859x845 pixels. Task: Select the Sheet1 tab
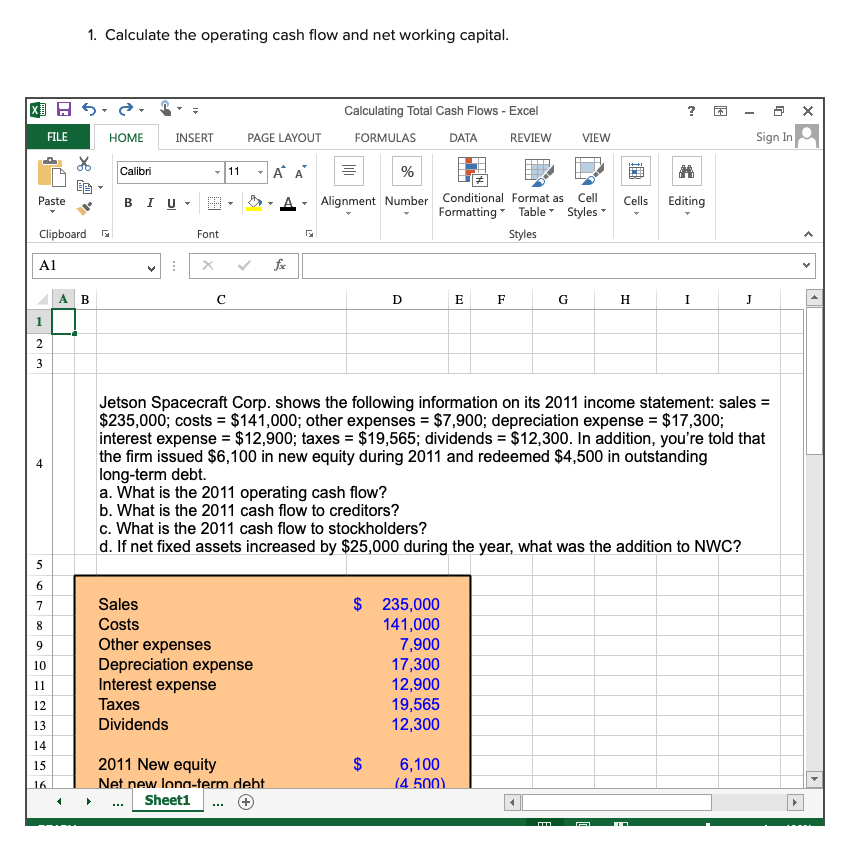(168, 801)
